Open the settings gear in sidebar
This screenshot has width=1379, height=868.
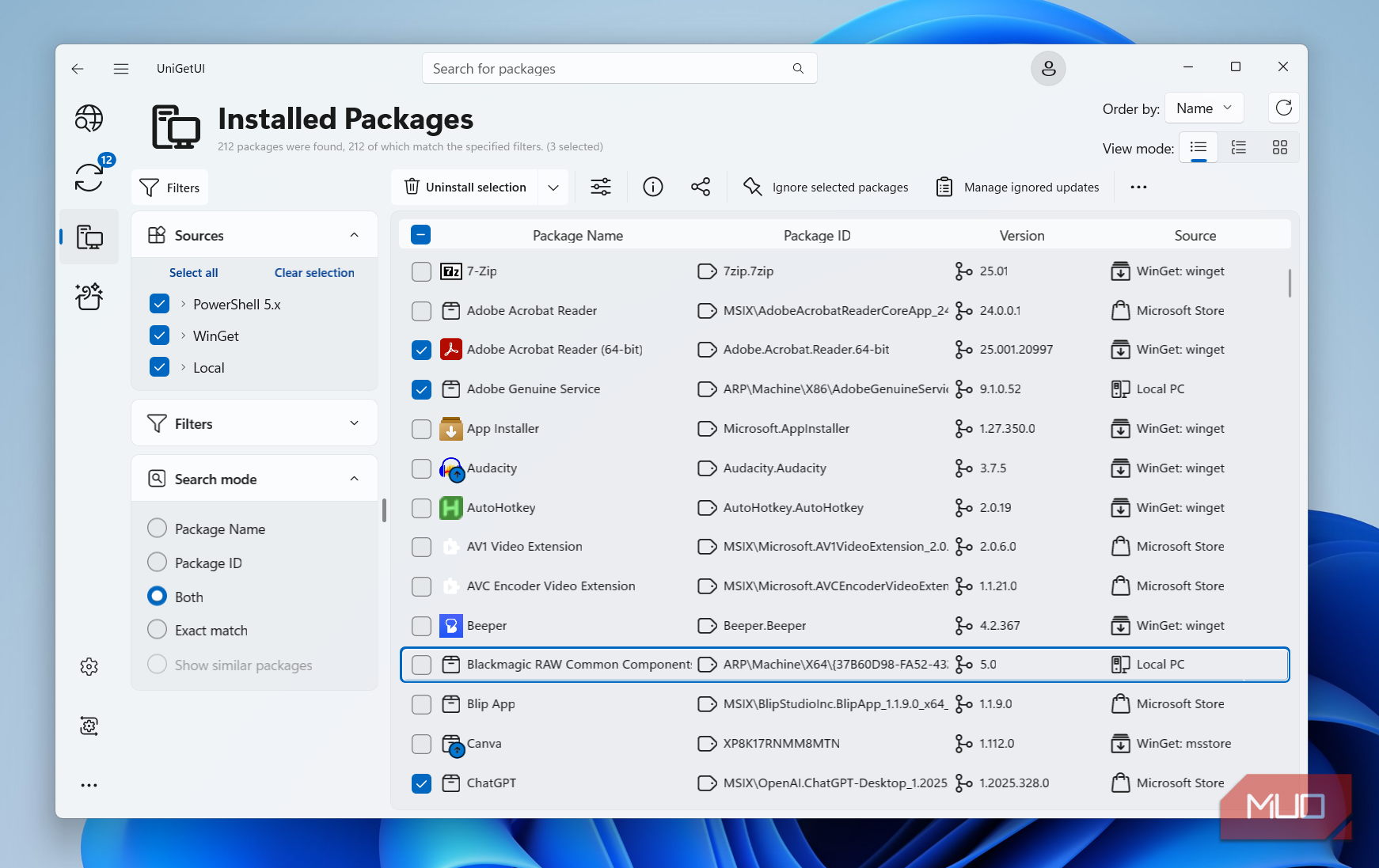[89, 666]
